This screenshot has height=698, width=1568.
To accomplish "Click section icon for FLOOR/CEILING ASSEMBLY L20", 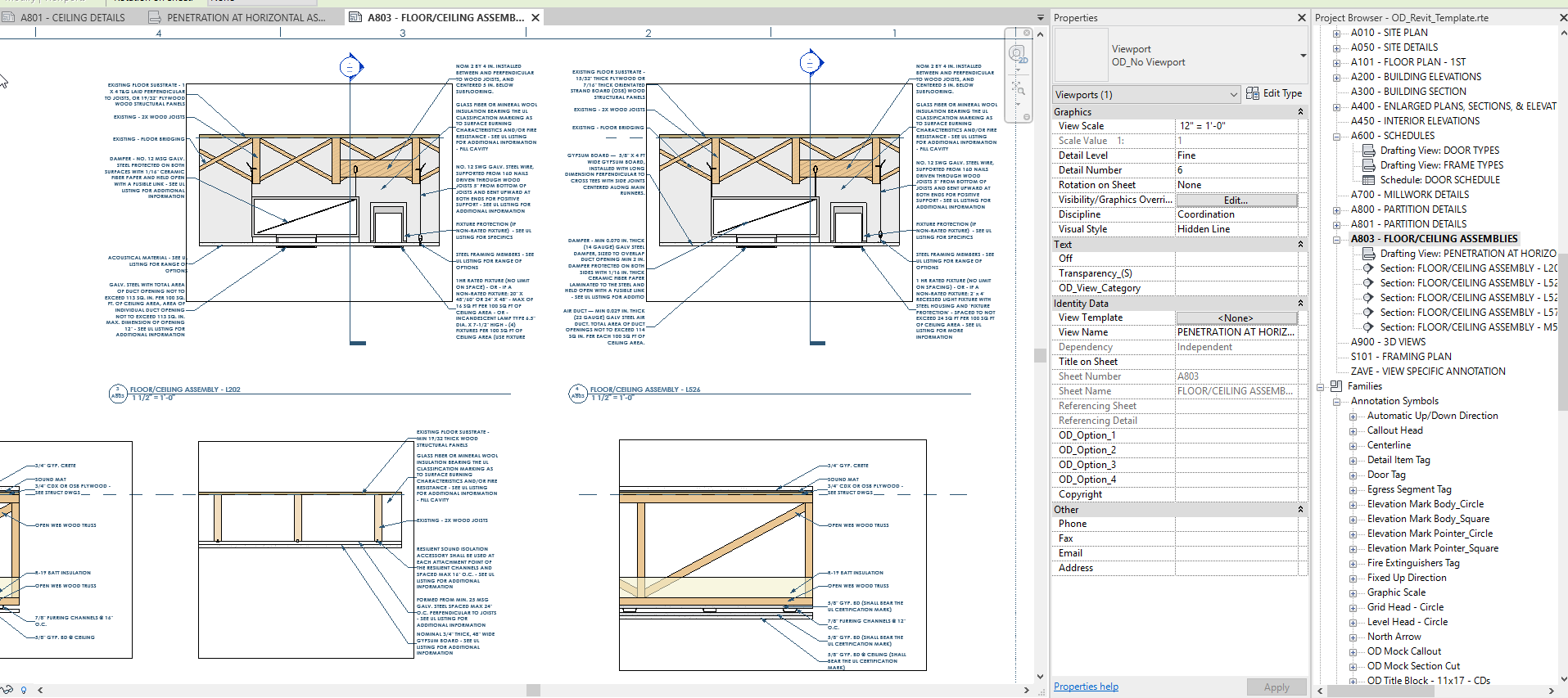I will pos(1368,268).
